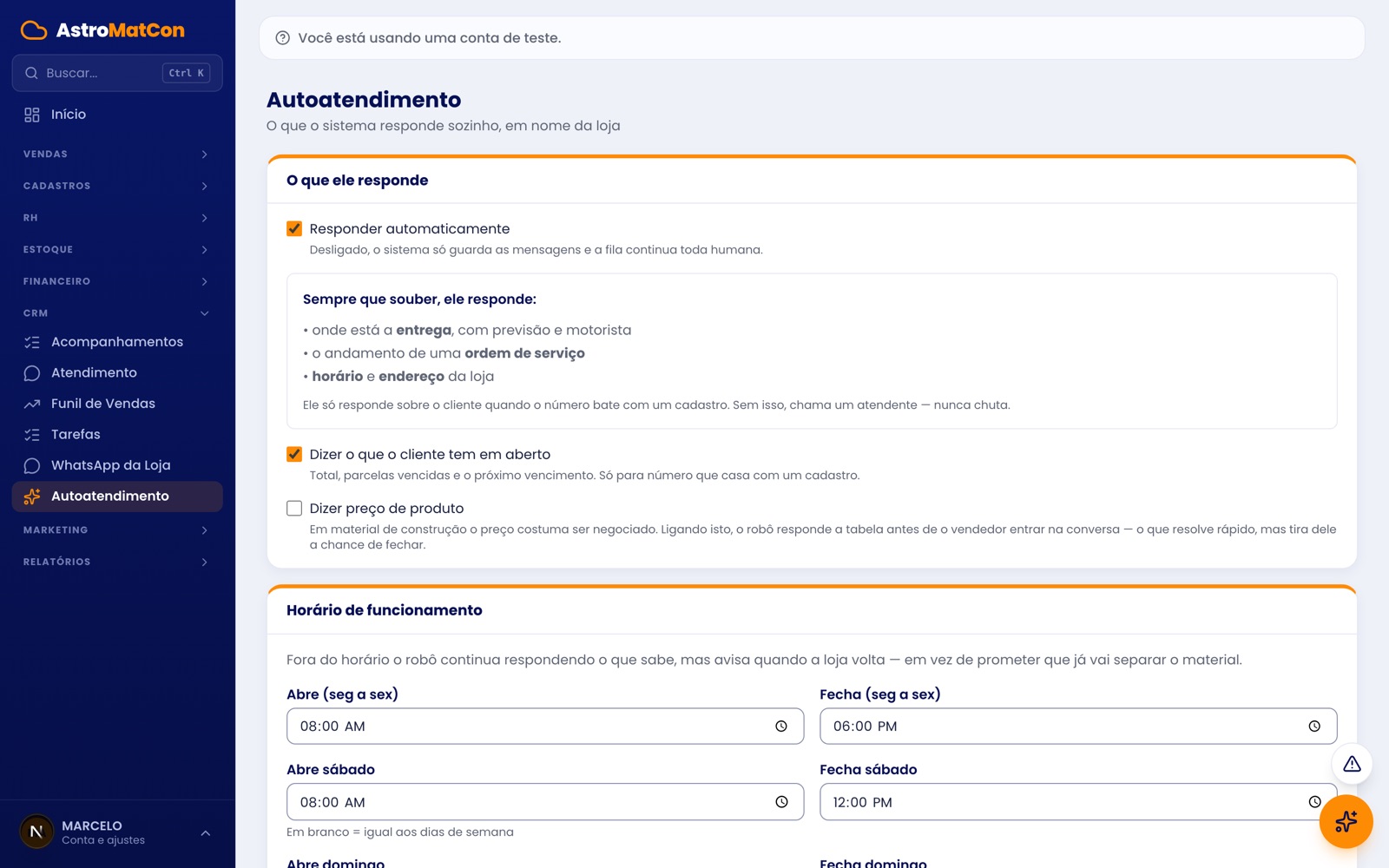Click the Atendimento chat bubble icon

pyautogui.click(x=32, y=373)
